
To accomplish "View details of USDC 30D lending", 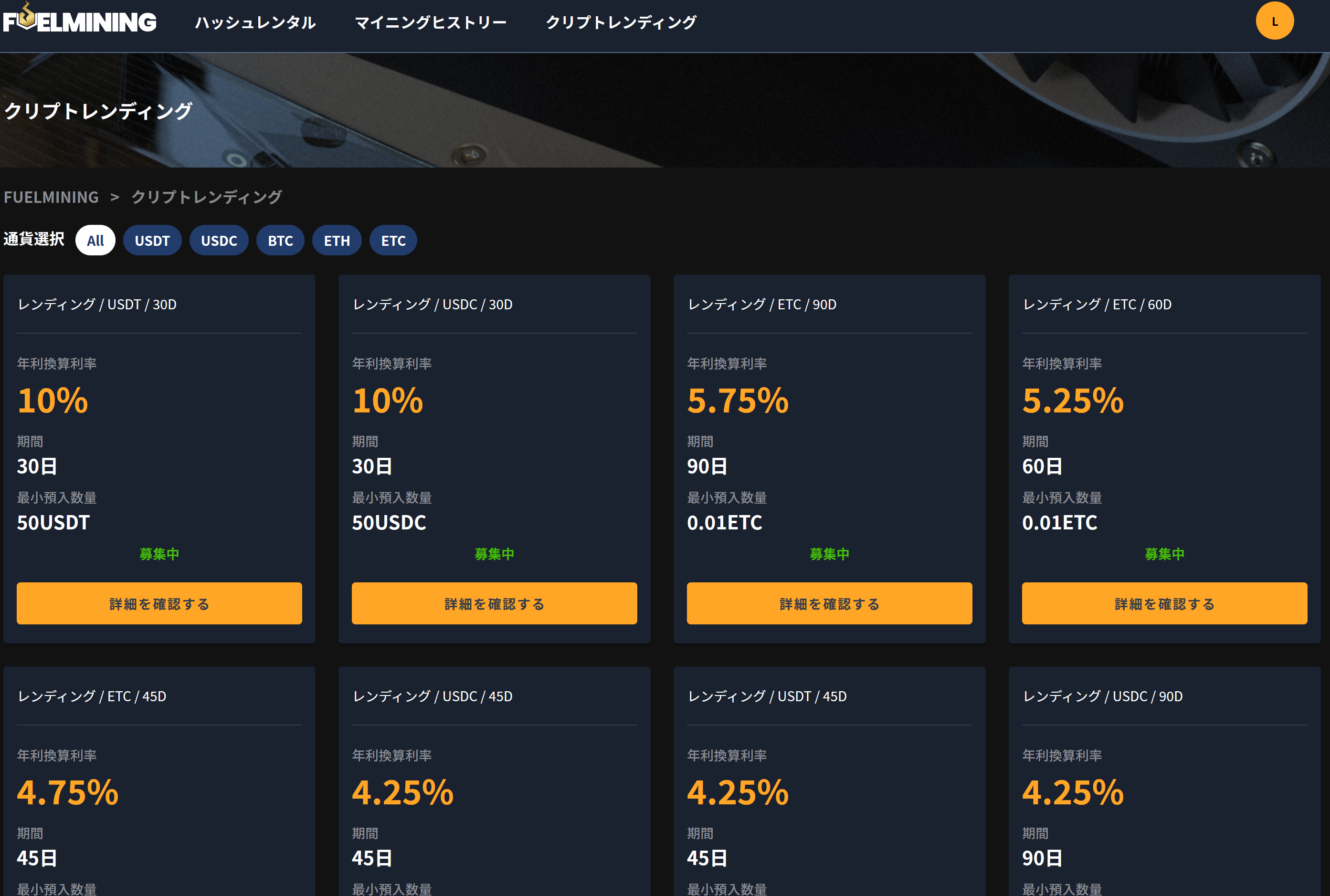I will point(494,603).
